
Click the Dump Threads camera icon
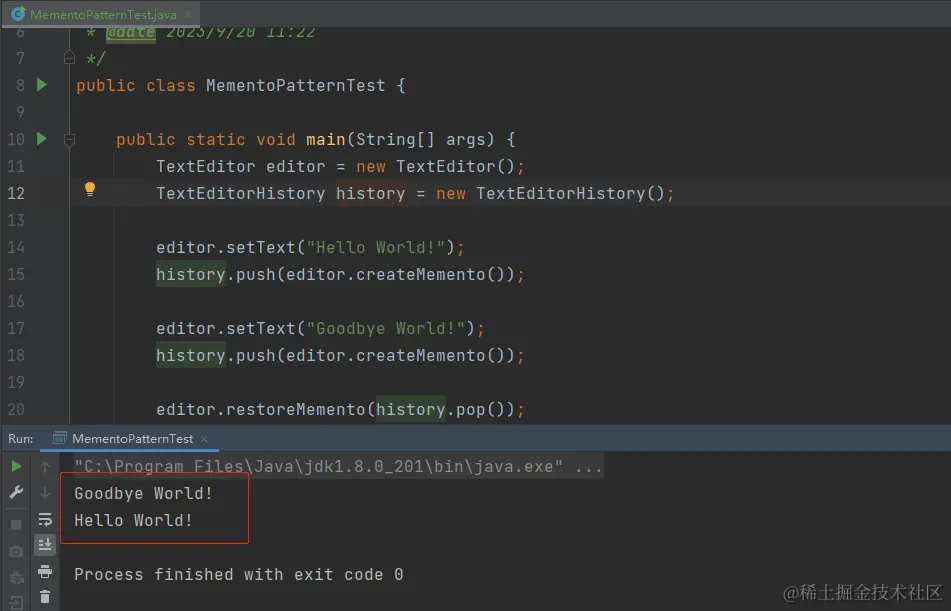16,551
